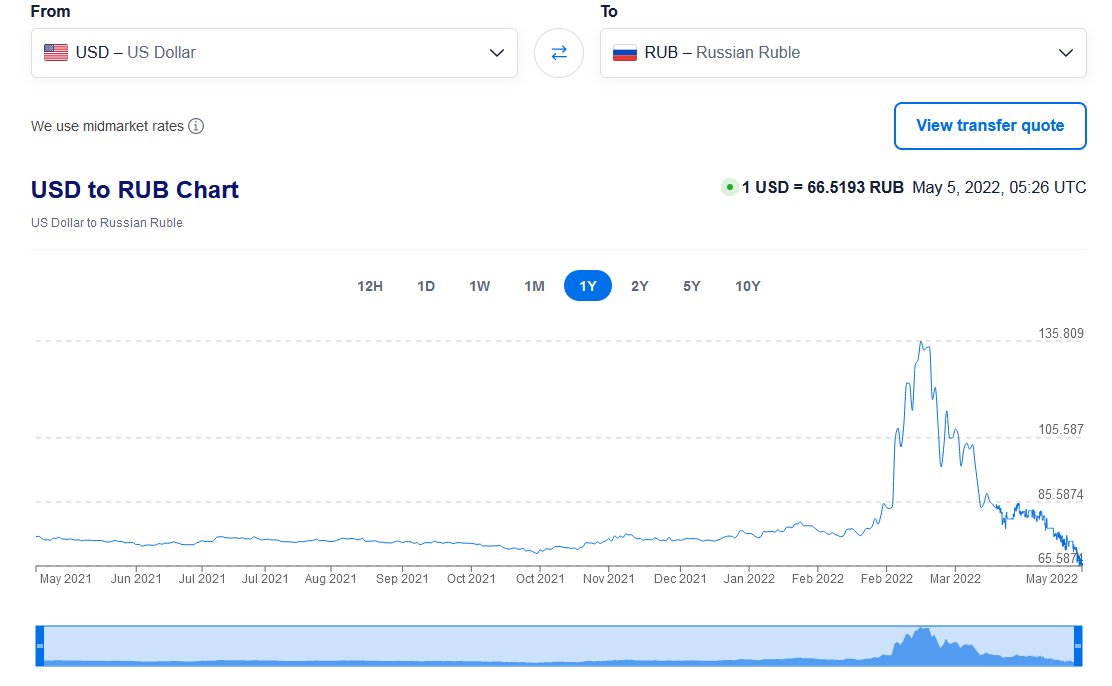Click the Russian flag icon

coord(625,53)
